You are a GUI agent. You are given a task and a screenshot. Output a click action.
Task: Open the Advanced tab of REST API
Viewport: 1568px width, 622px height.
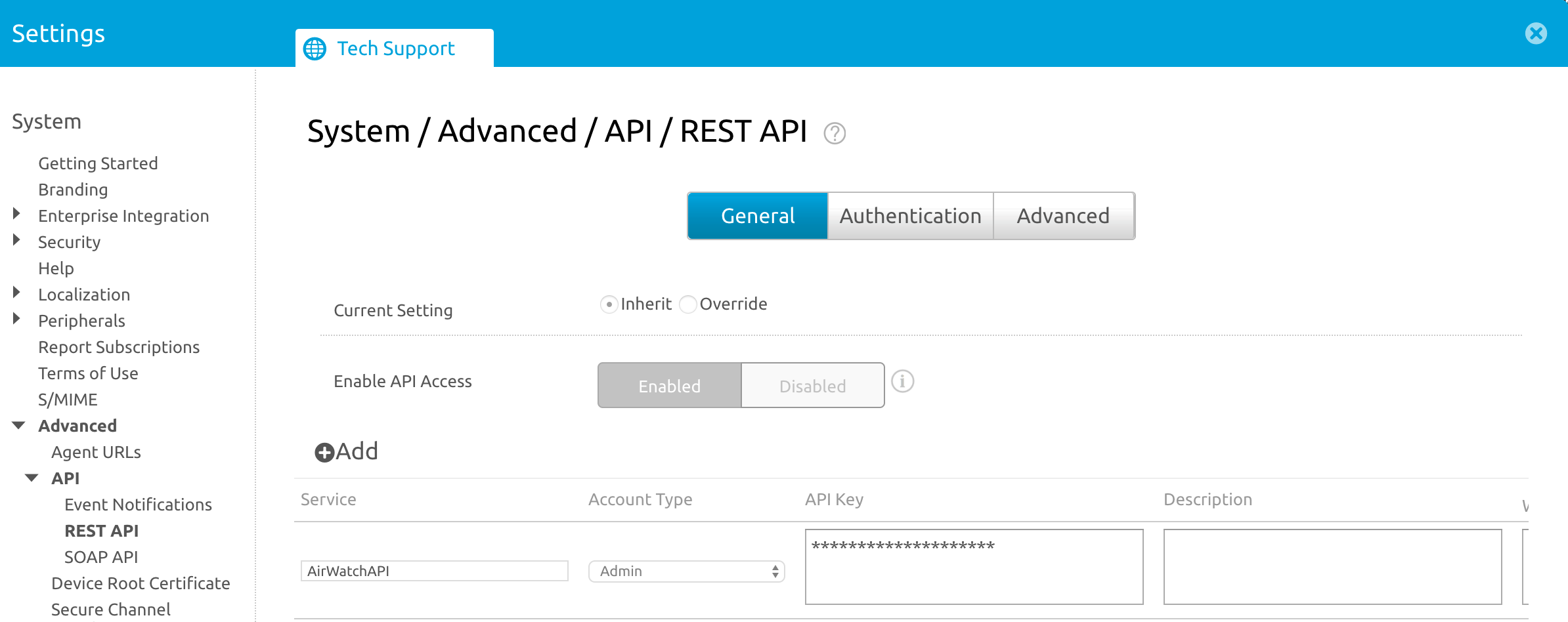(x=1063, y=216)
